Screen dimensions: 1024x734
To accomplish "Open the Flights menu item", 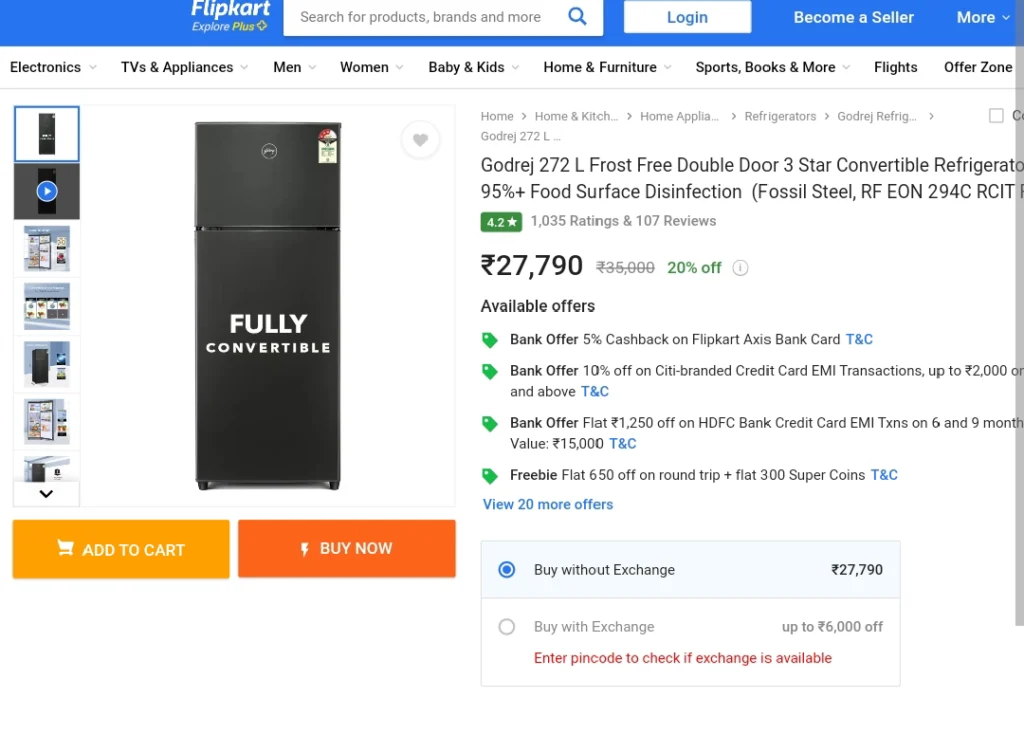I will (895, 67).
